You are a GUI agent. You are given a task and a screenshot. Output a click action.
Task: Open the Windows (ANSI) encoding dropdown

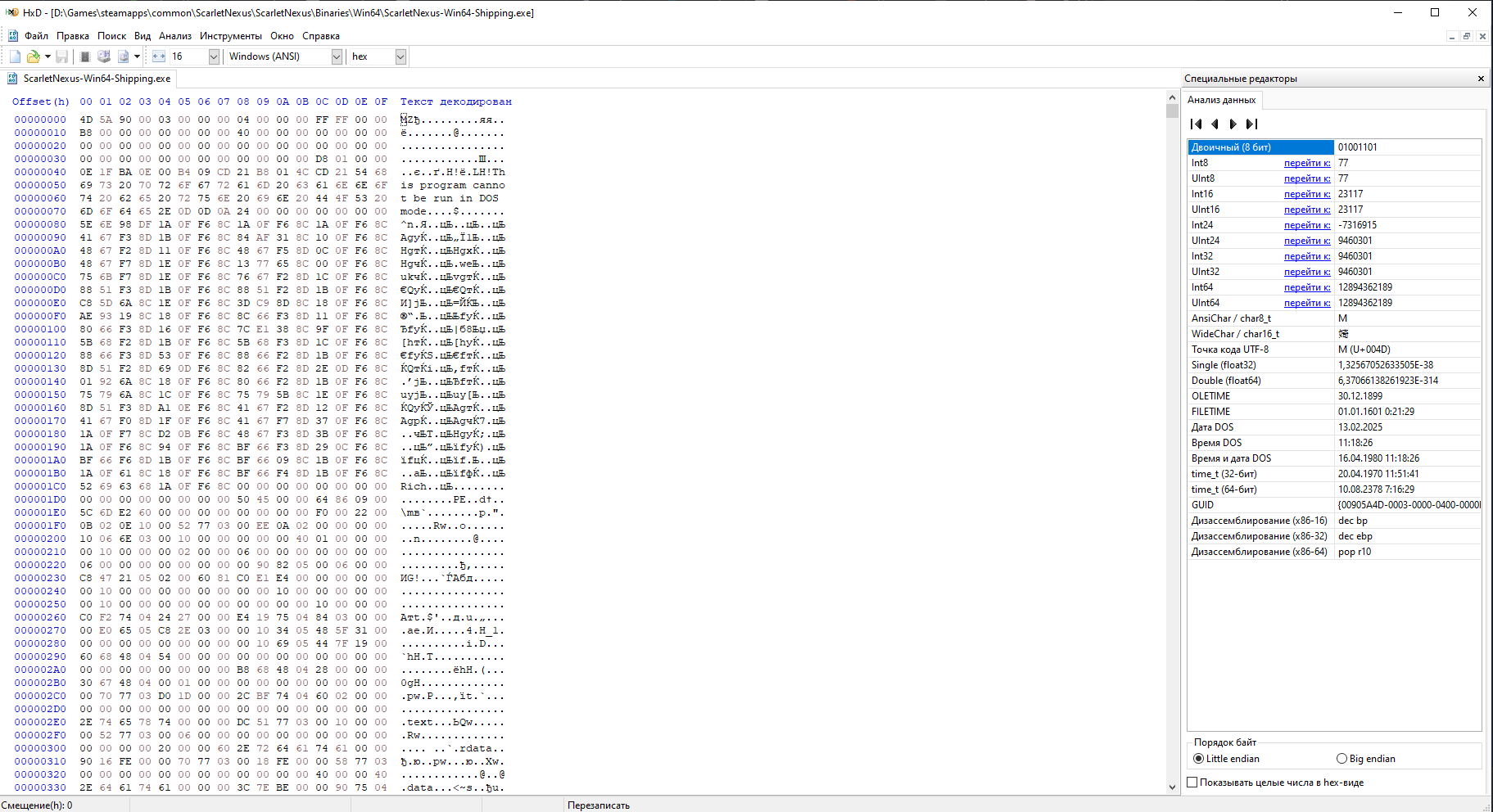337,56
